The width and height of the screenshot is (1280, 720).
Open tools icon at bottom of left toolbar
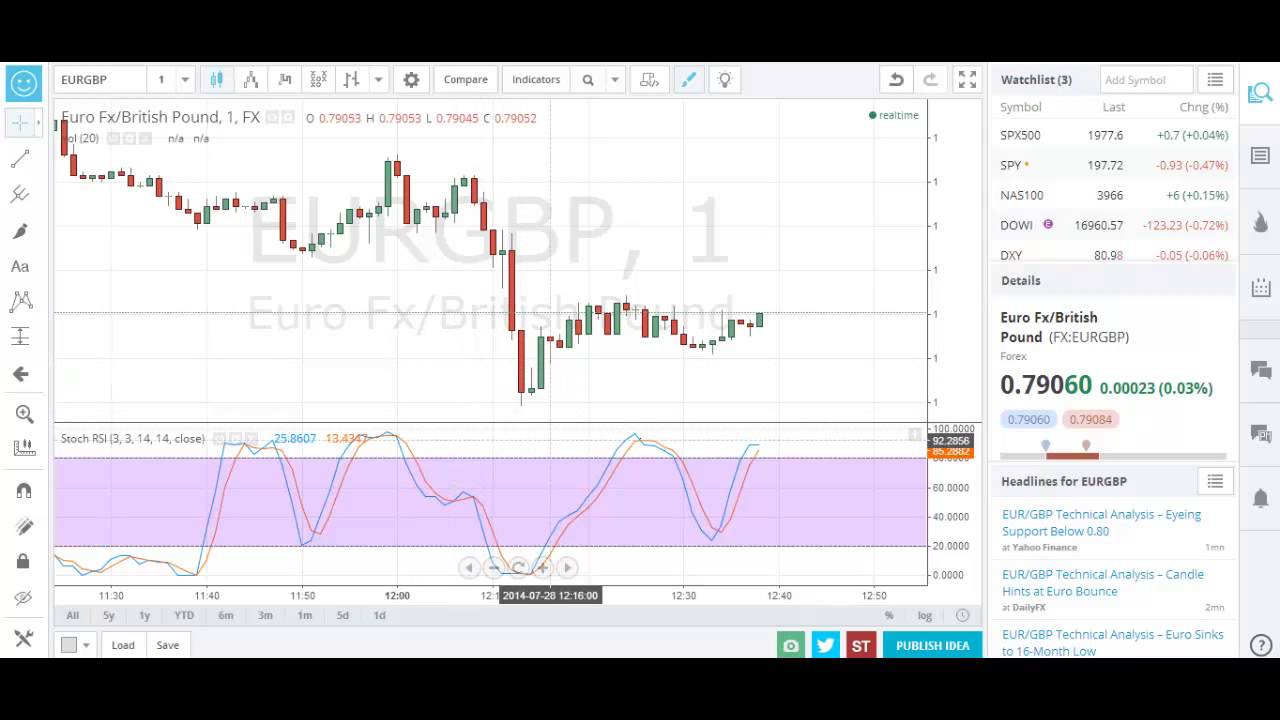click(x=24, y=638)
